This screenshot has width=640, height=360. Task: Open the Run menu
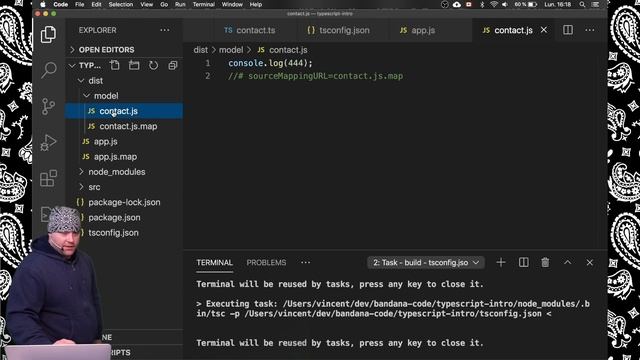(x=180, y=4)
